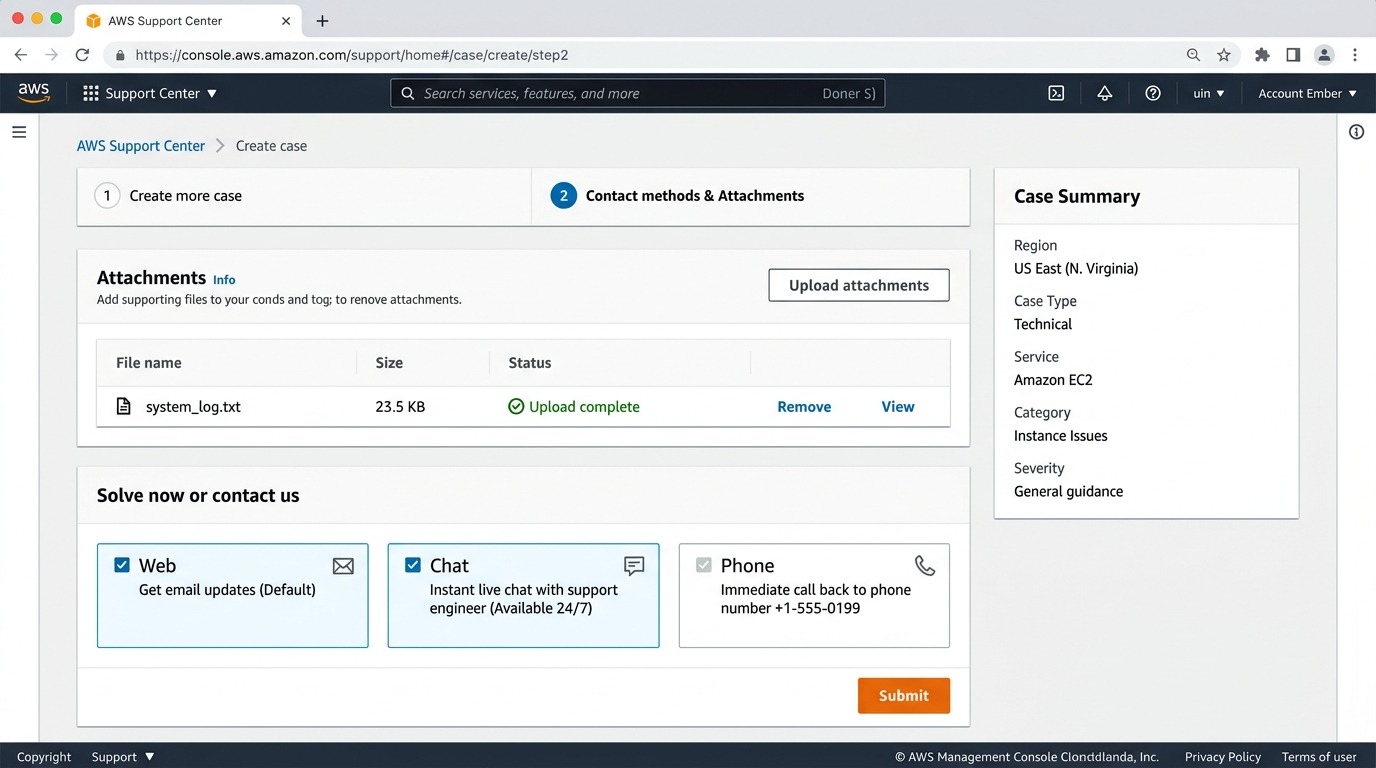1376x768 pixels.
Task: Open AWS Support Center breadcrumb link
Action: [x=141, y=146]
